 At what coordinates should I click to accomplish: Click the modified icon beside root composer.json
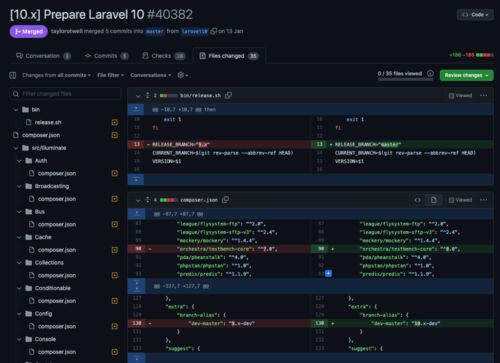coord(115,135)
